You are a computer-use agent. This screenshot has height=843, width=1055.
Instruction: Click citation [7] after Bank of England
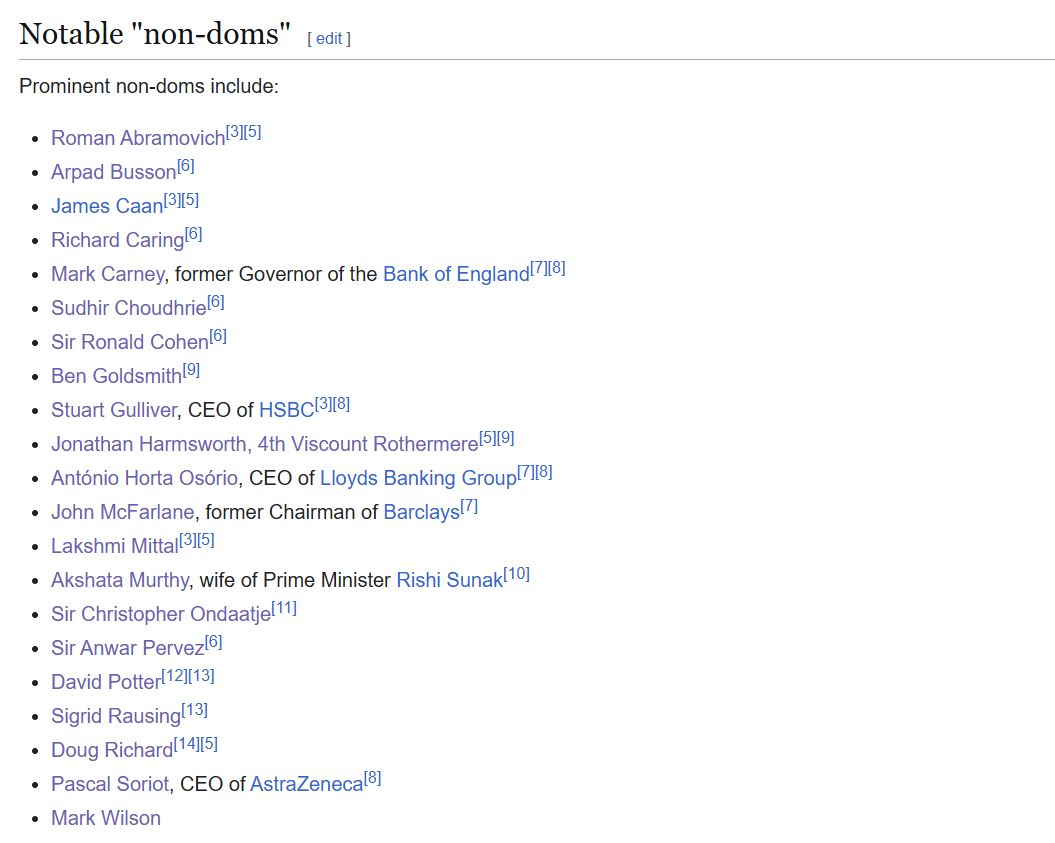[x=538, y=268]
